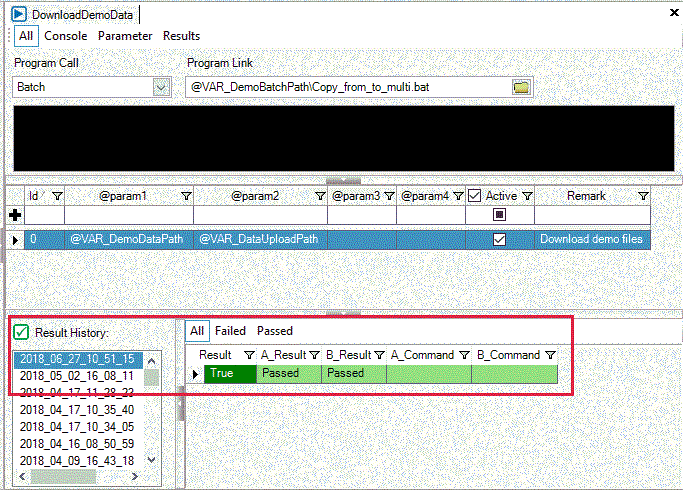Click the @VAR_DemoDataPath cell
This screenshot has width=683, height=490.
tap(129, 240)
